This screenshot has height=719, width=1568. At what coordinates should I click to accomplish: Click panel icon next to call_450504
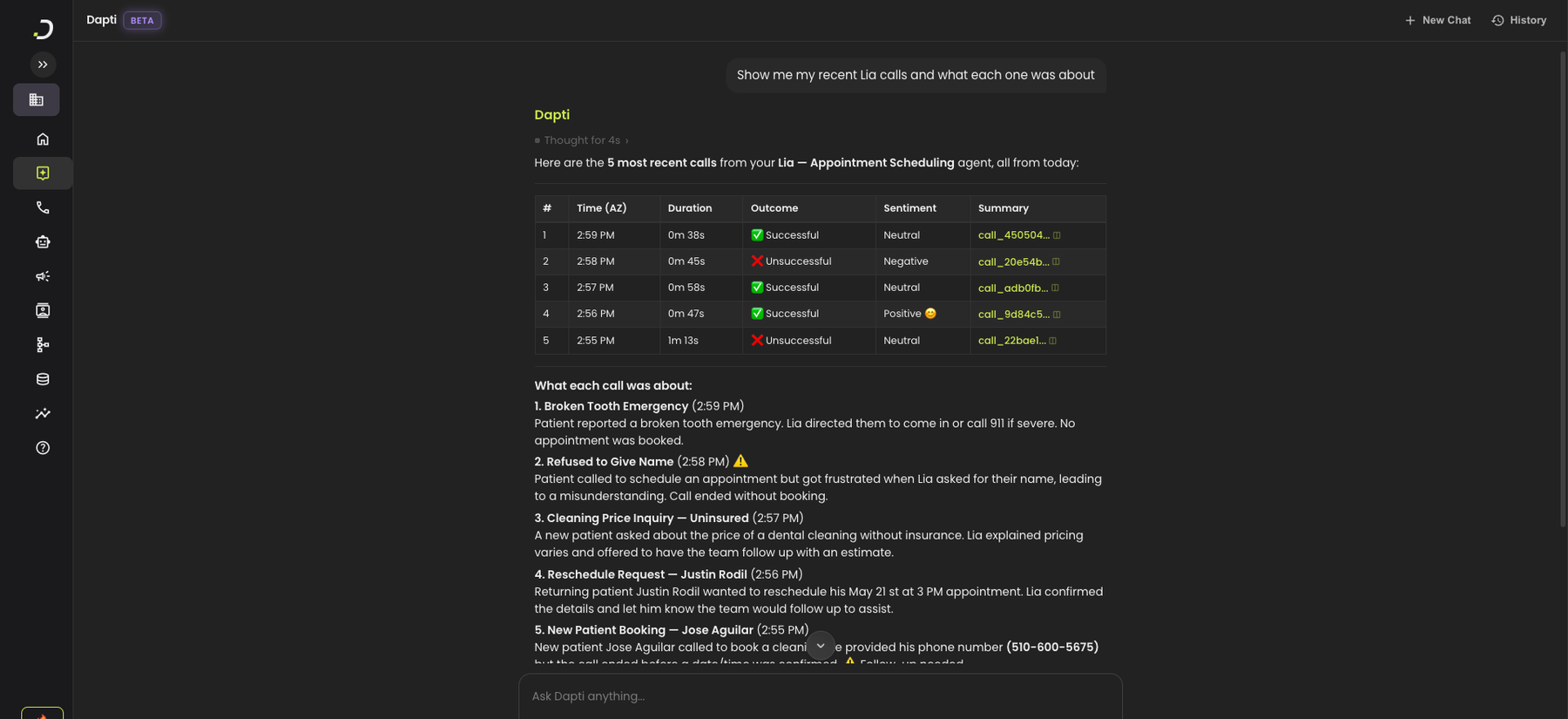[x=1057, y=235]
